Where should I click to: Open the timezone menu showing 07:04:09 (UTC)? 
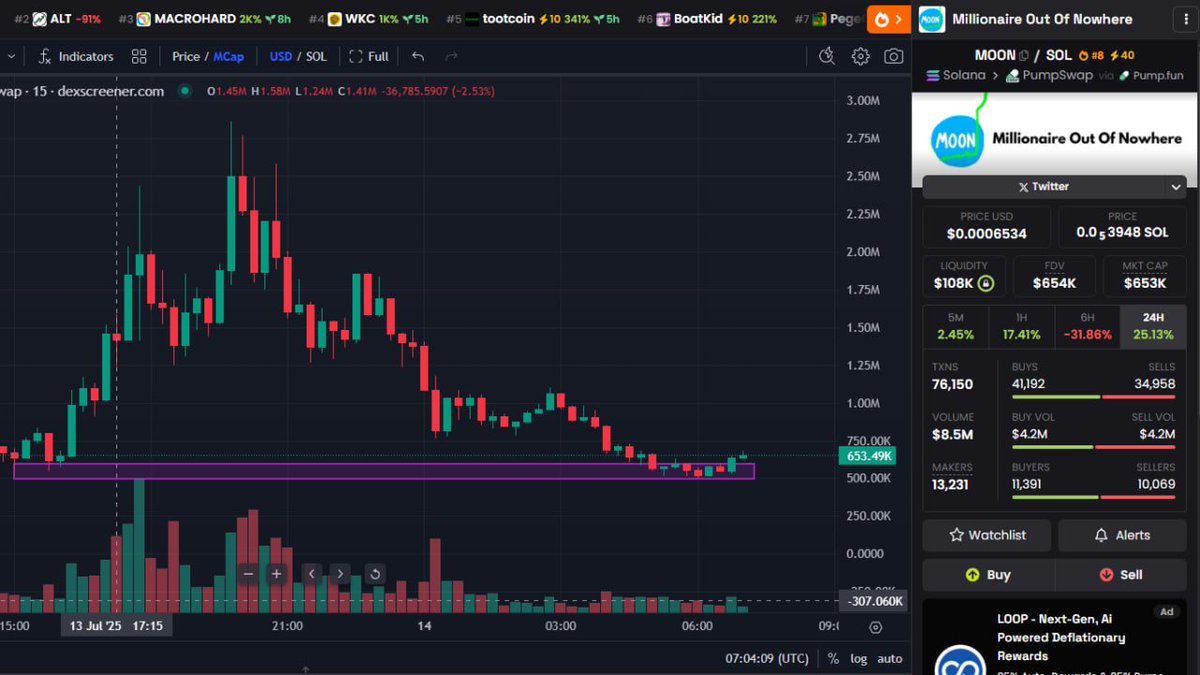(767, 658)
